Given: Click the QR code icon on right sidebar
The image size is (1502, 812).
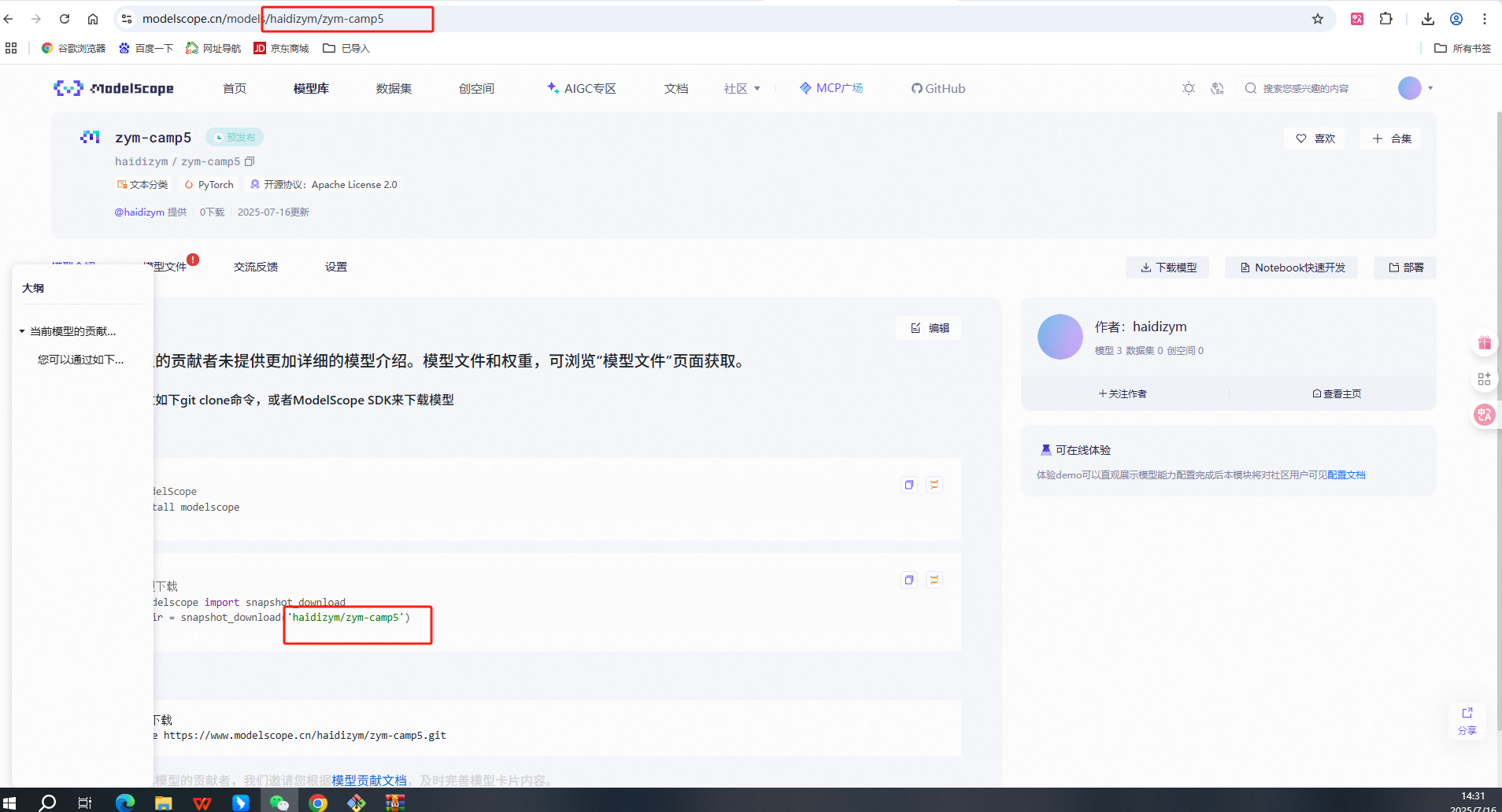Looking at the screenshot, I should (1485, 379).
